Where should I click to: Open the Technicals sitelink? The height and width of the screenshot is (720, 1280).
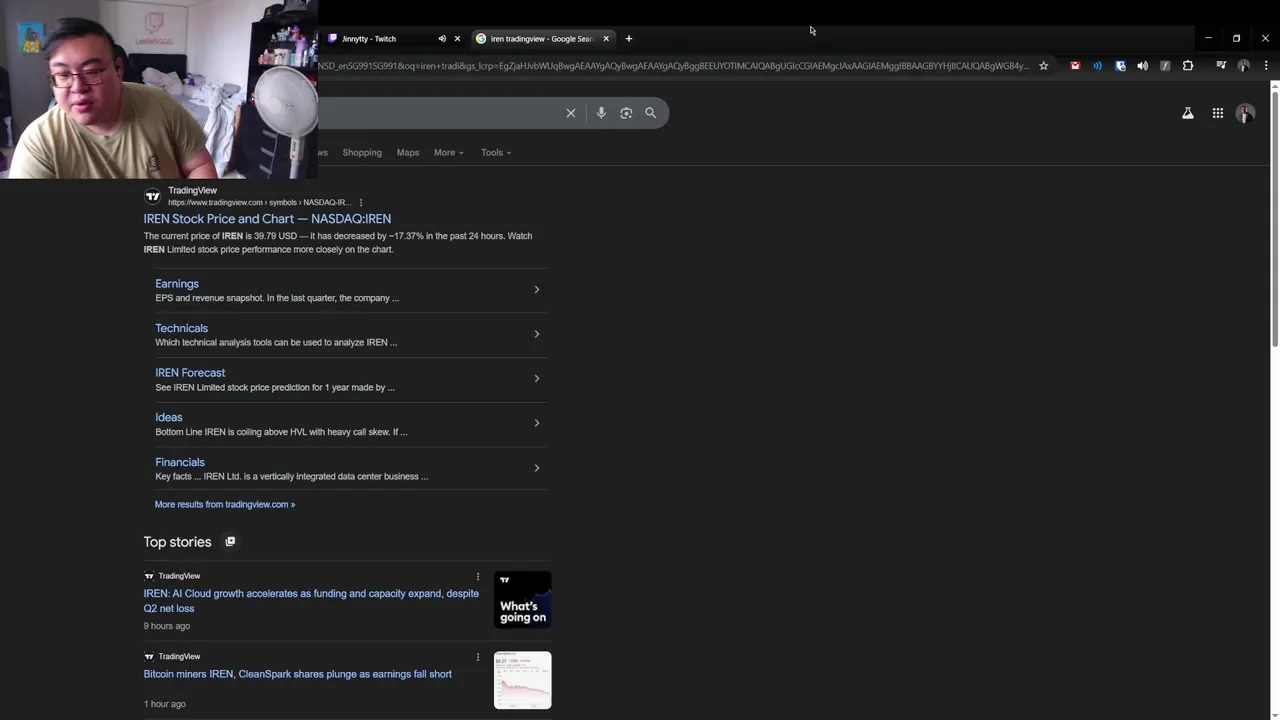coord(181,328)
